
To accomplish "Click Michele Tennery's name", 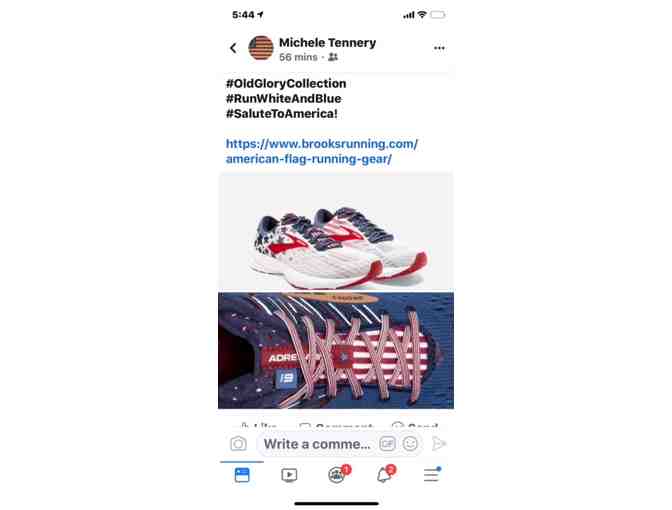I will [327, 42].
